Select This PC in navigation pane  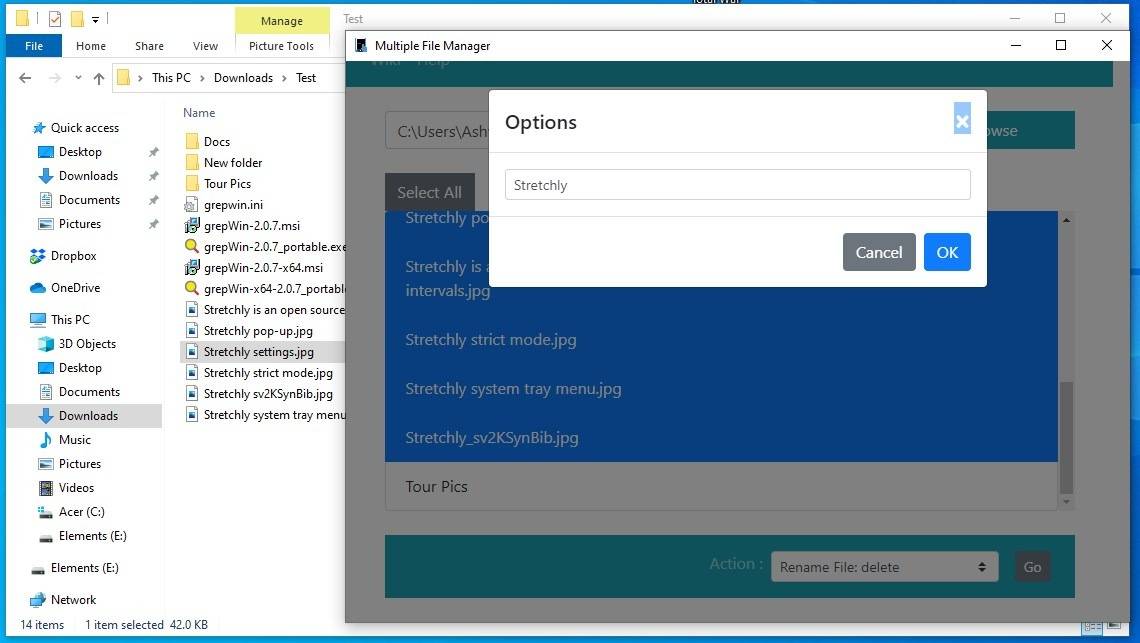coord(70,320)
